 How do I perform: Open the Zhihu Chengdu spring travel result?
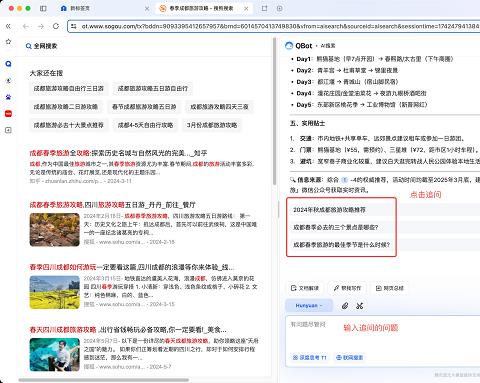tap(118, 153)
